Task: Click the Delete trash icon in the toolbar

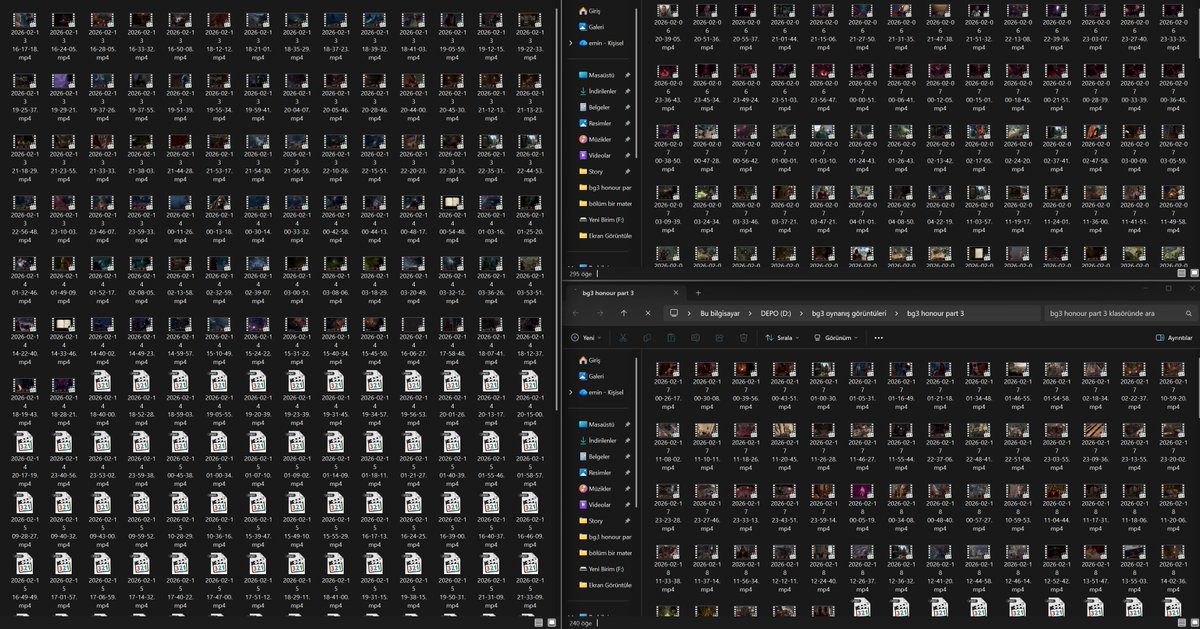Action: pyautogui.click(x=743, y=338)
